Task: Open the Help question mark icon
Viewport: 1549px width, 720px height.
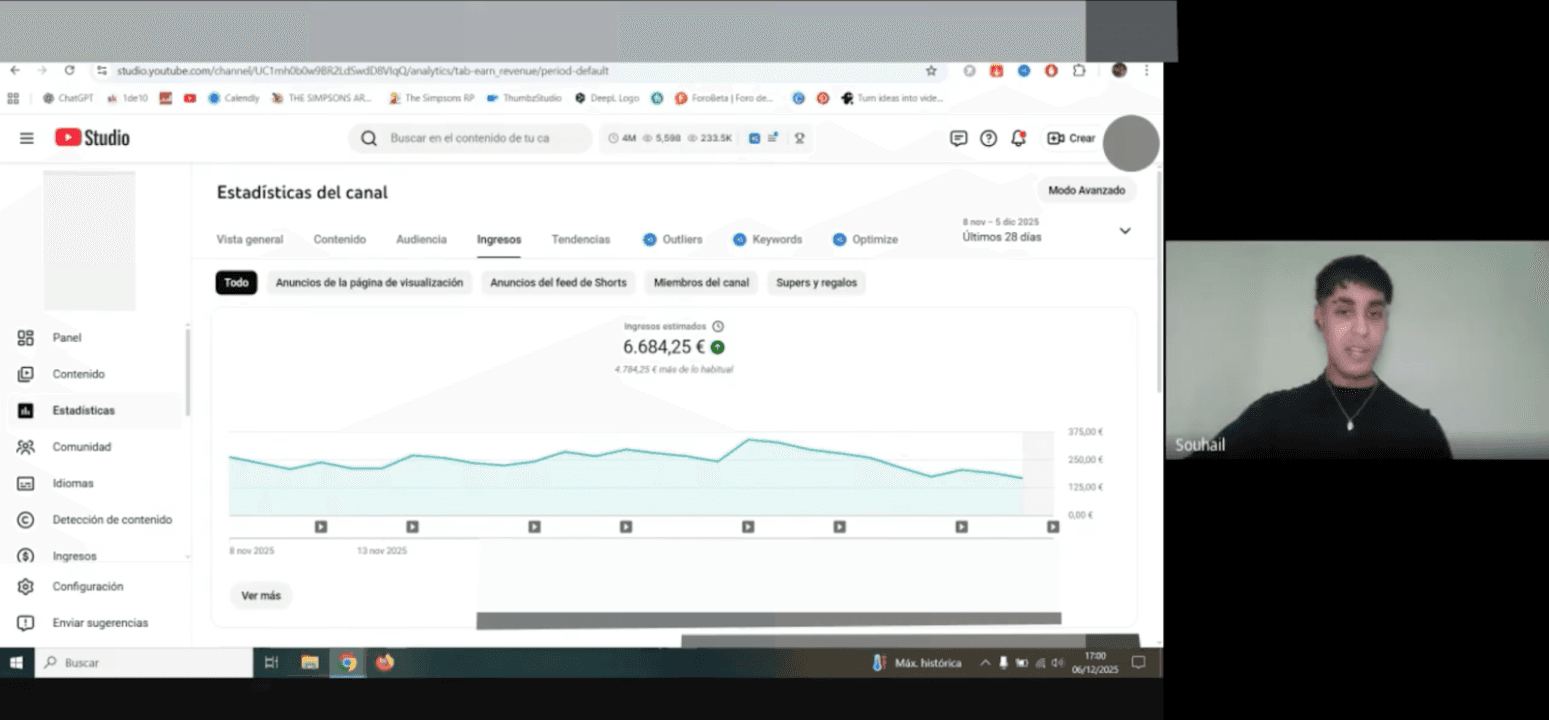Action: pos(988,139)
